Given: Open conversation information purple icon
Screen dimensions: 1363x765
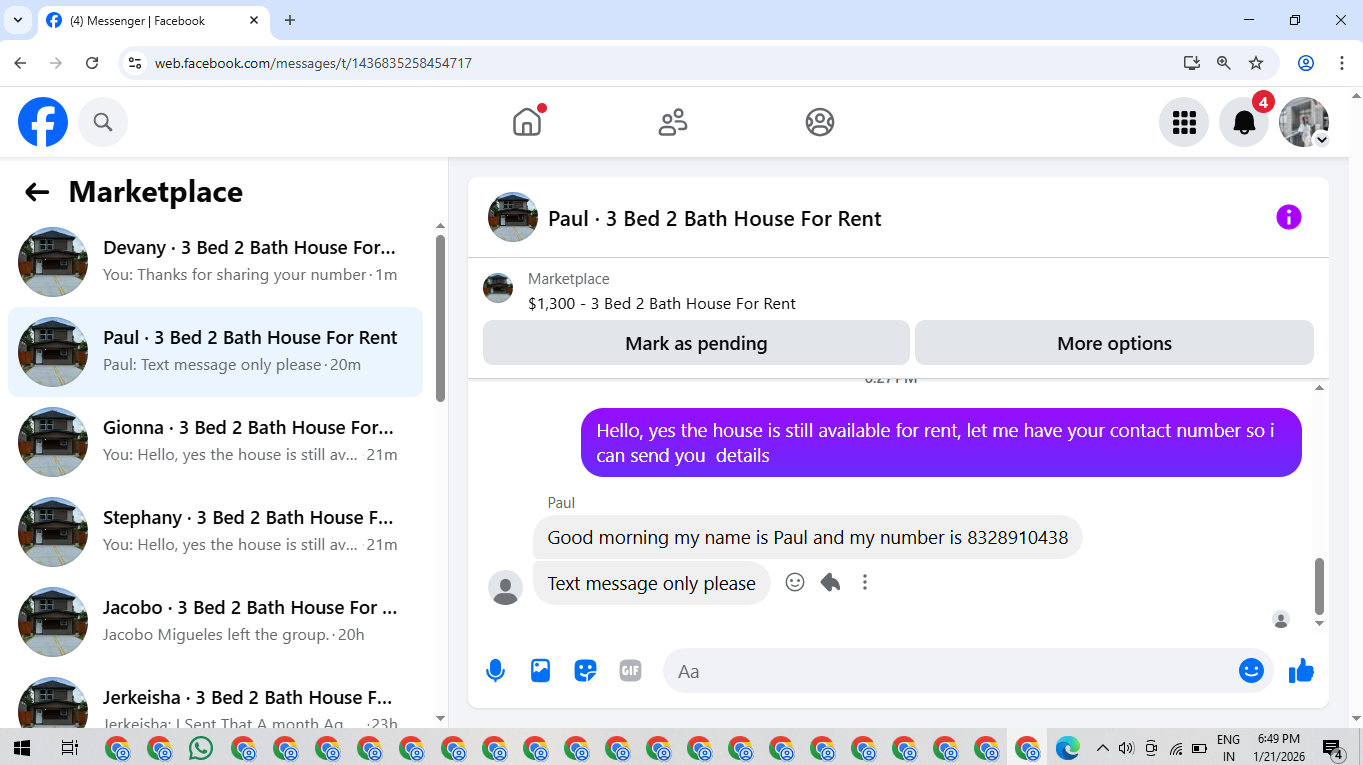Looking at the screenshot, I should (1289, 217).
